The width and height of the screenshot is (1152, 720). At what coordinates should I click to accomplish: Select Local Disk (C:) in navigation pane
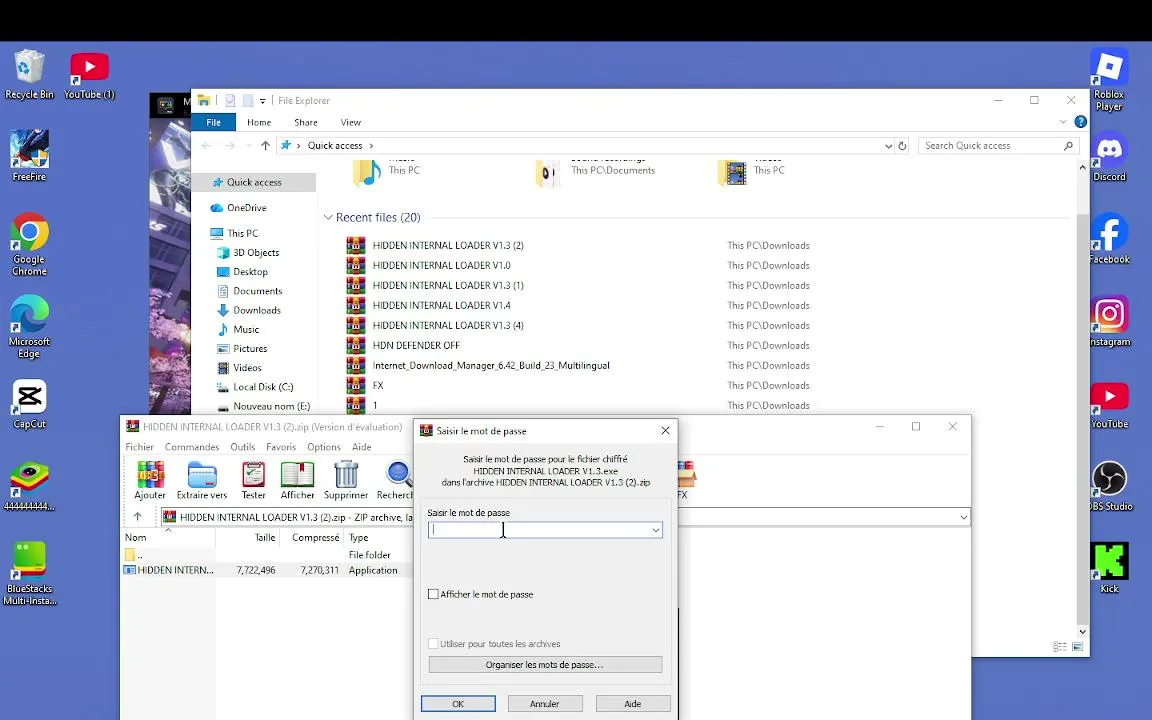pyautogui.click(x=263, y=387)
